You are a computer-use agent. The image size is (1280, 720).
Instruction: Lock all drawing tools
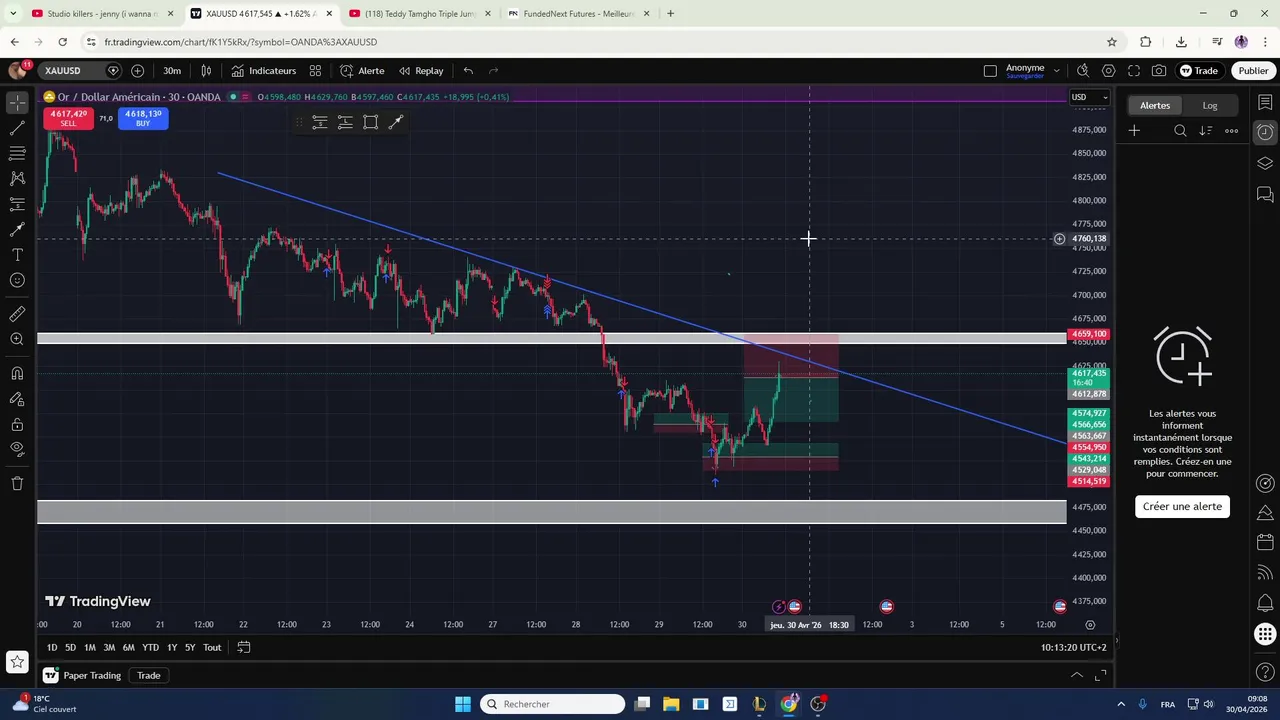click(17, 424)
